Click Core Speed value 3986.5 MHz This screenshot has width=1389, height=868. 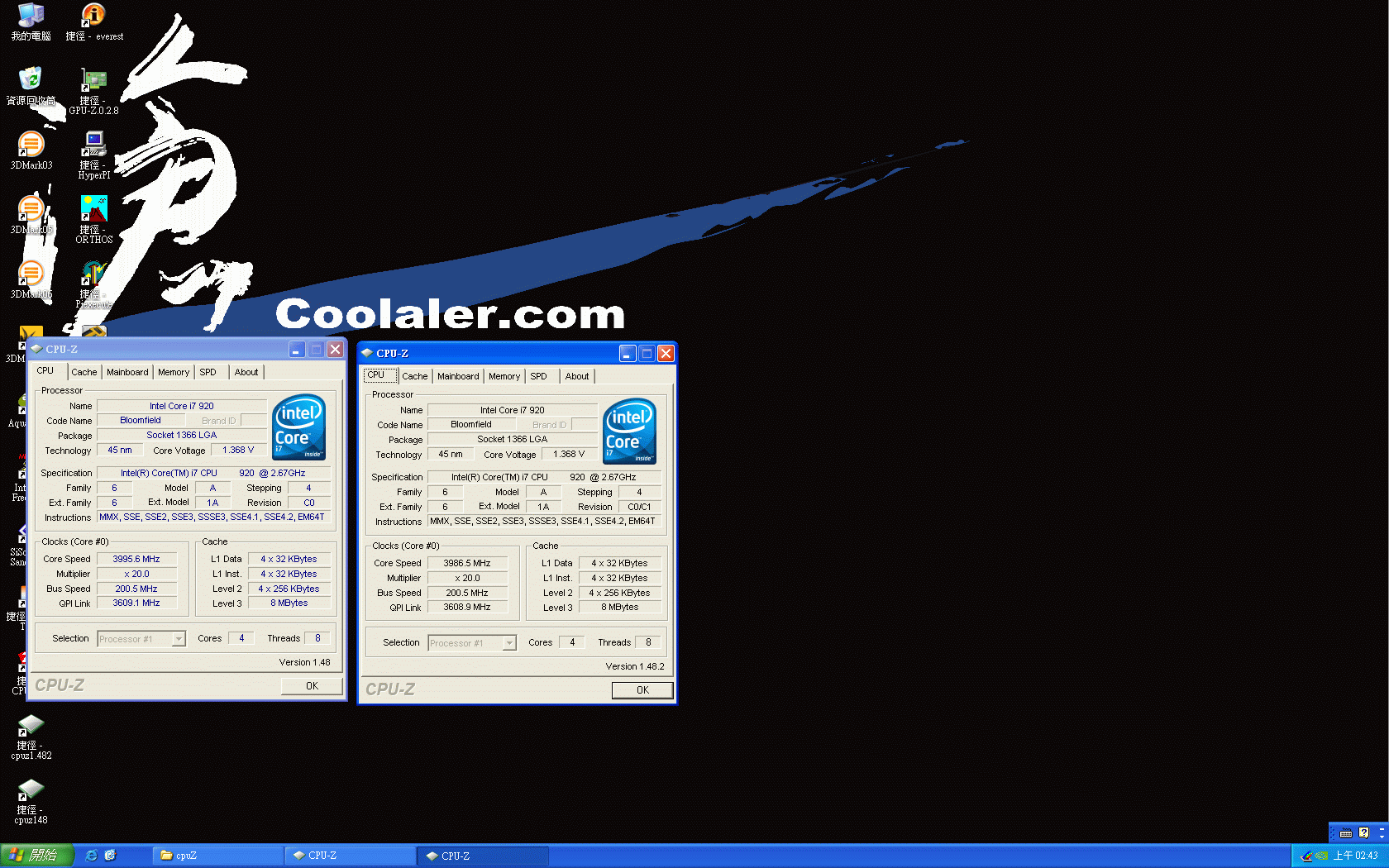click(x=467, y=563)
